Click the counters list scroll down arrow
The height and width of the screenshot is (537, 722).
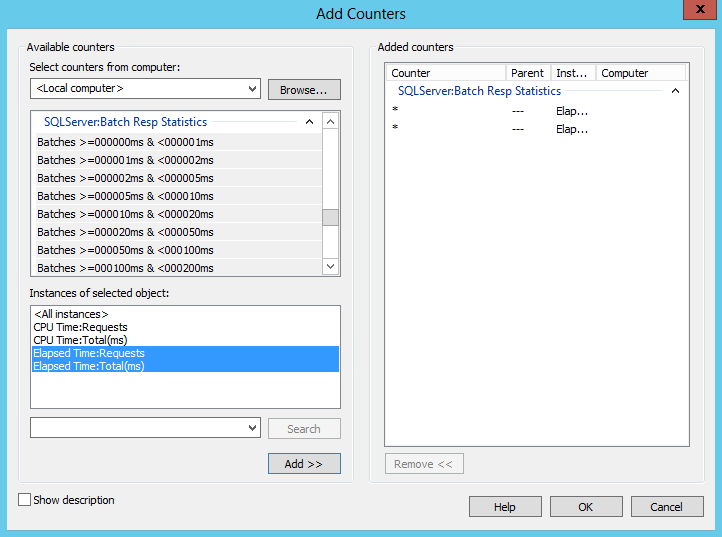pyautogui.click(x=330, y=266)
